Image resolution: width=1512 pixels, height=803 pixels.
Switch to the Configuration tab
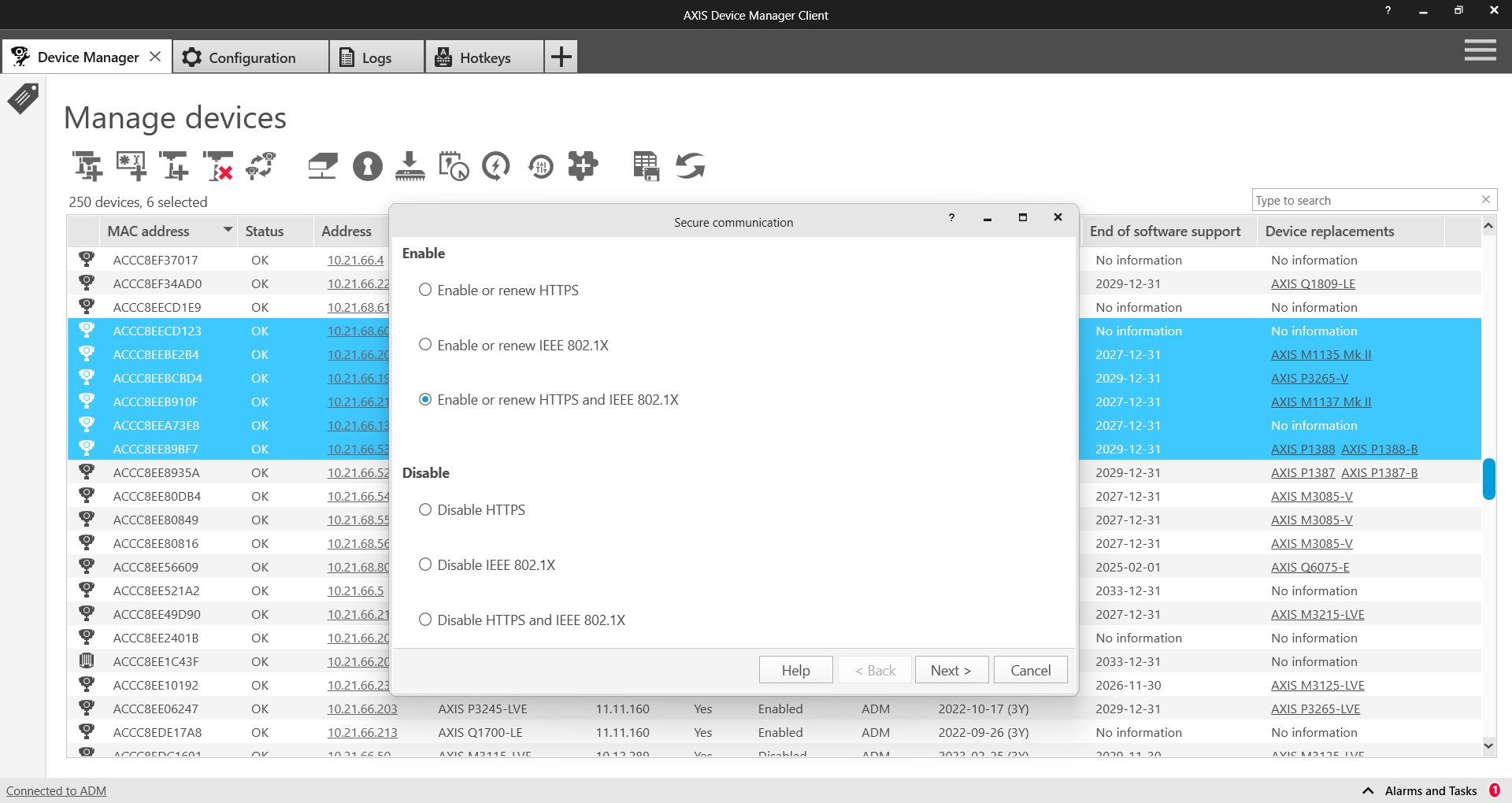coord(250,57)
